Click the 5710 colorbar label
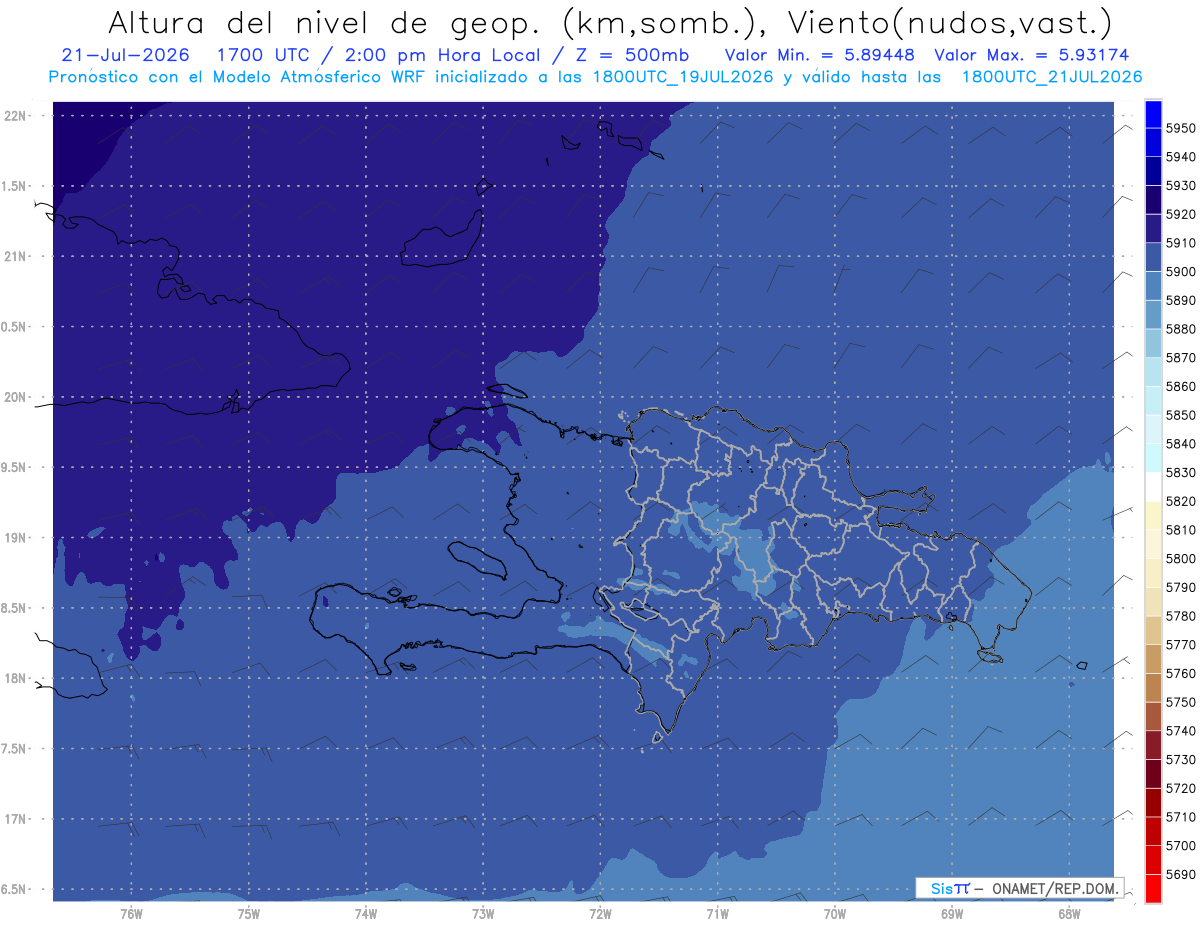This screenshot has width=1200, height=927. point(1180,817)
